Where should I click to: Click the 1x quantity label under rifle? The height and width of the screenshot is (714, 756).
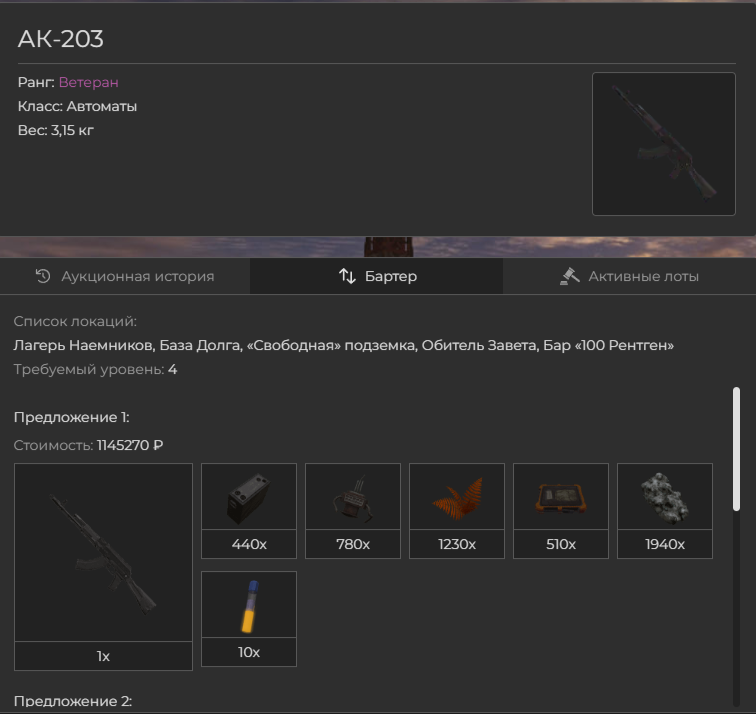coord(103,656)
